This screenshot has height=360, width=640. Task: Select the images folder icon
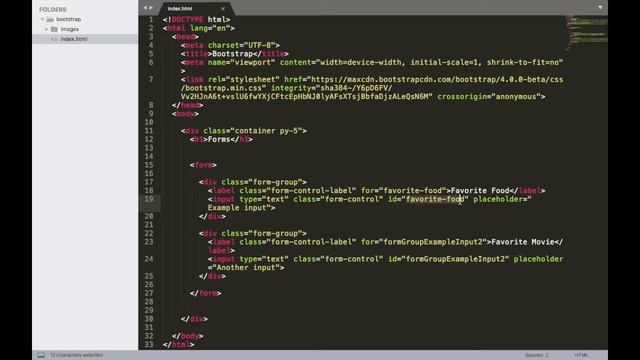coord(54,29)
